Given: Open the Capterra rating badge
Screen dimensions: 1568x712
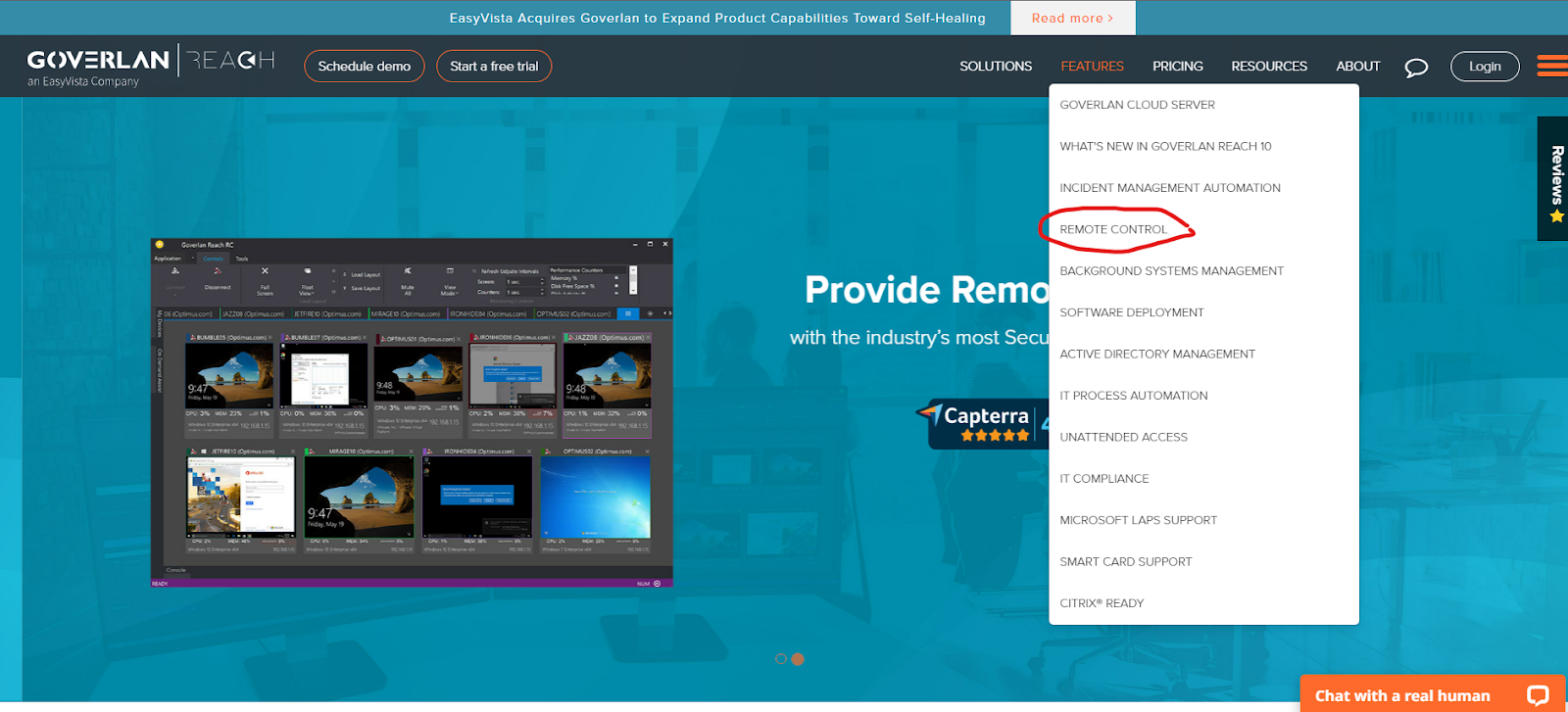Looking at the screenshot, I should coord(983,424).
